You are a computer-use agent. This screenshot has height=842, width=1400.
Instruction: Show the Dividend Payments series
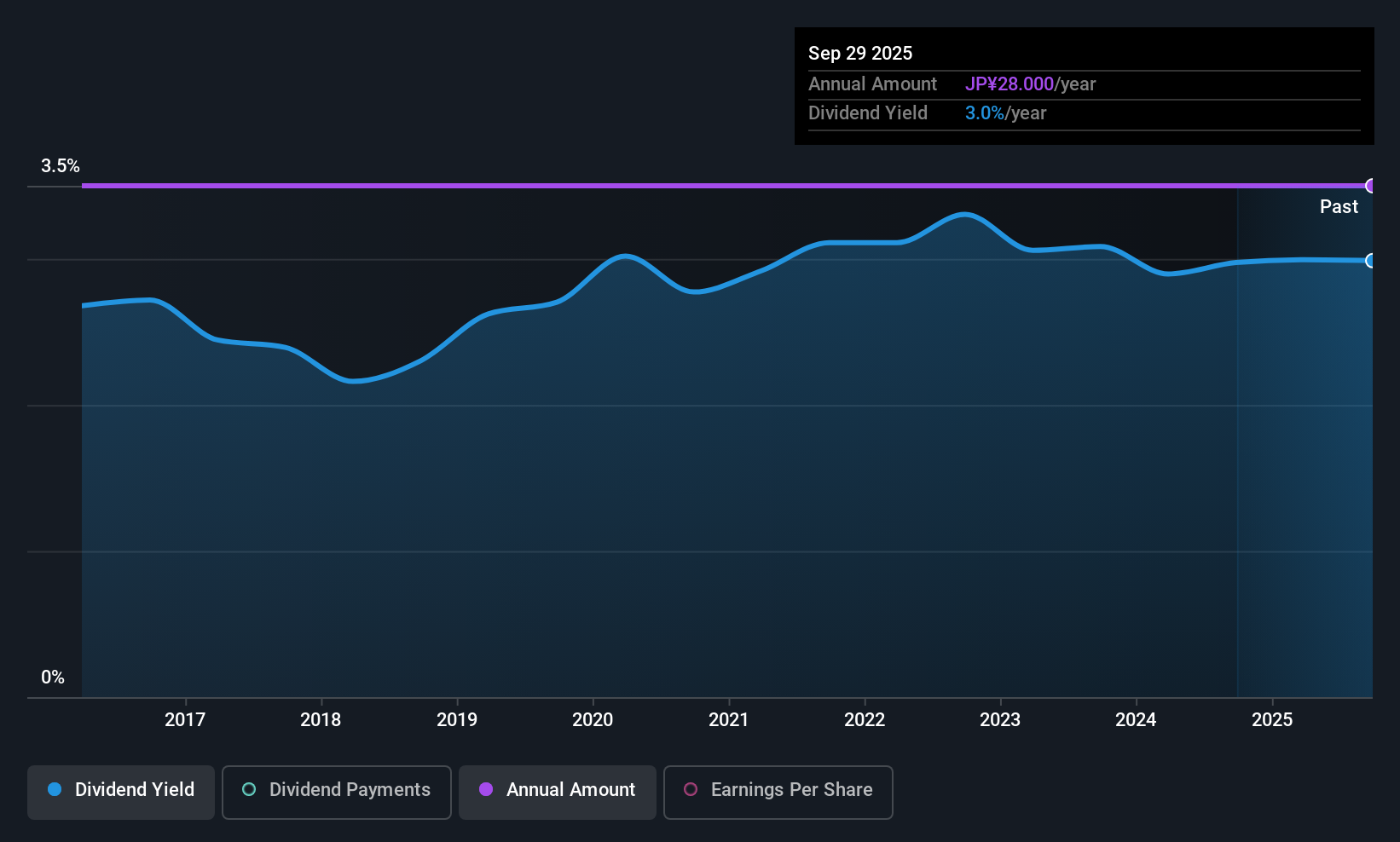click(350, 790)
